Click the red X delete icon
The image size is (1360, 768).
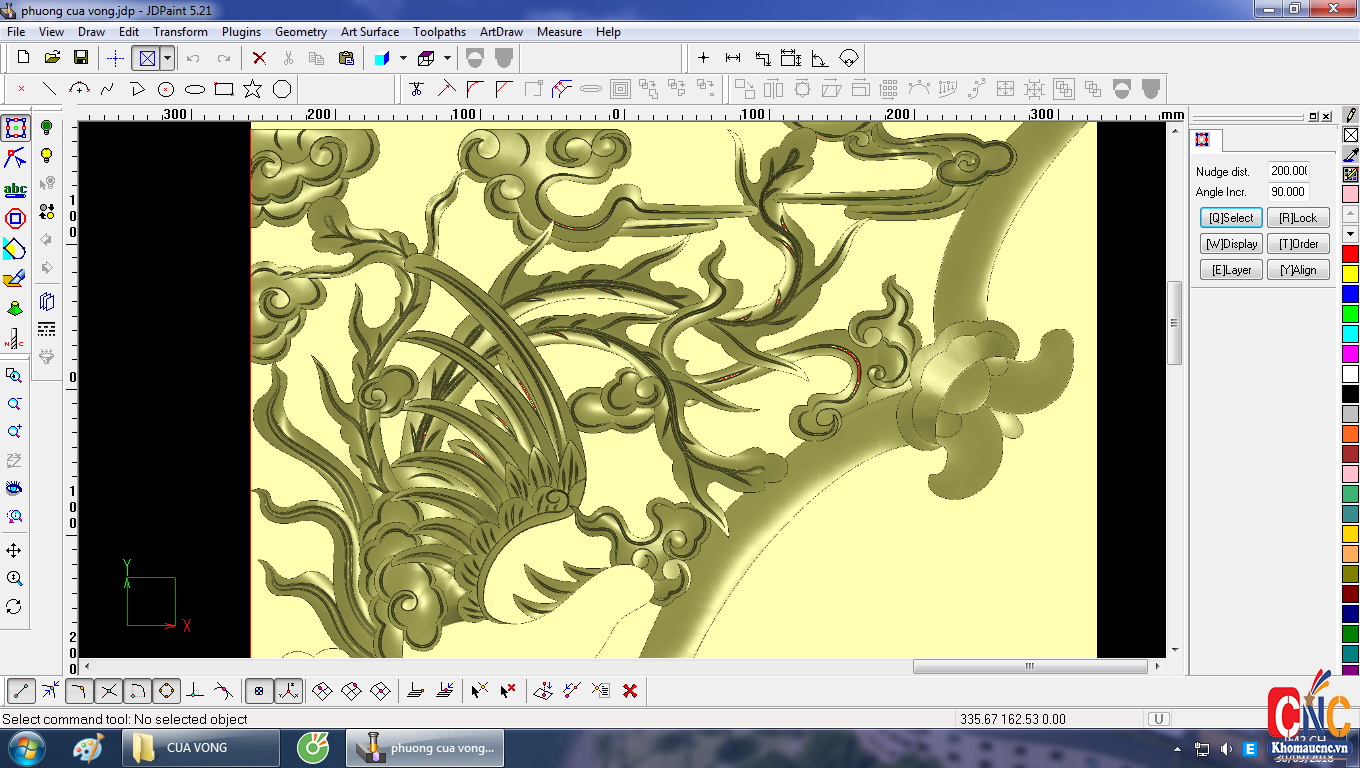click(x=259, y=58)
